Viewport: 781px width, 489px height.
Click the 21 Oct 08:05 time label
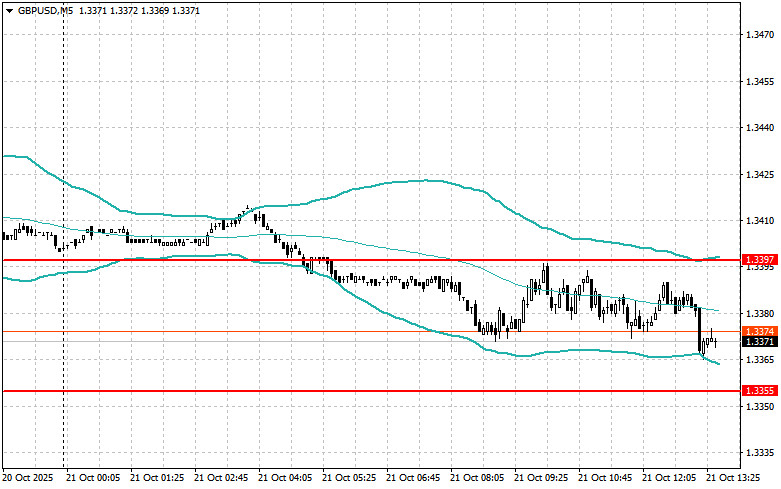point(477,478)
